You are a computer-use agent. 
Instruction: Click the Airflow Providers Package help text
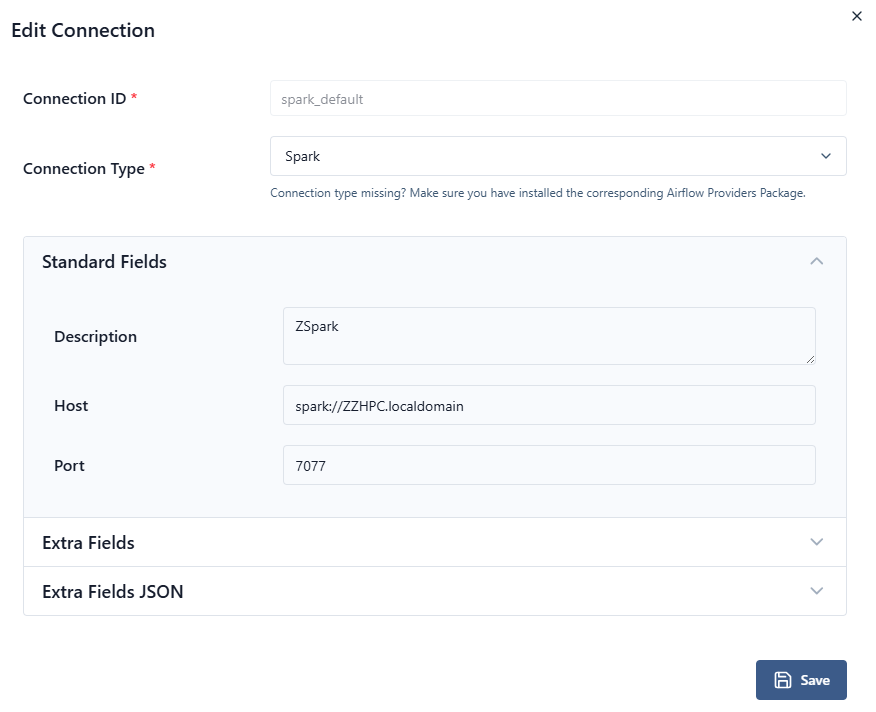coord(538,194)
